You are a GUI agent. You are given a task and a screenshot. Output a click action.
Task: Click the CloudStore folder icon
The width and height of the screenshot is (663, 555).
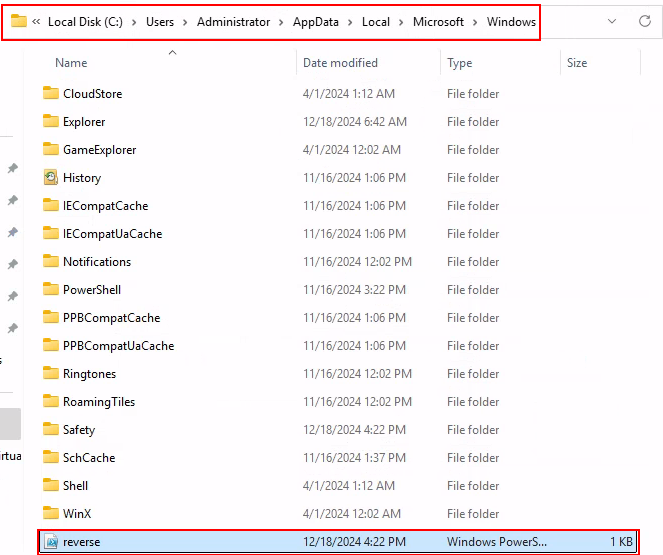click(51, 94)
